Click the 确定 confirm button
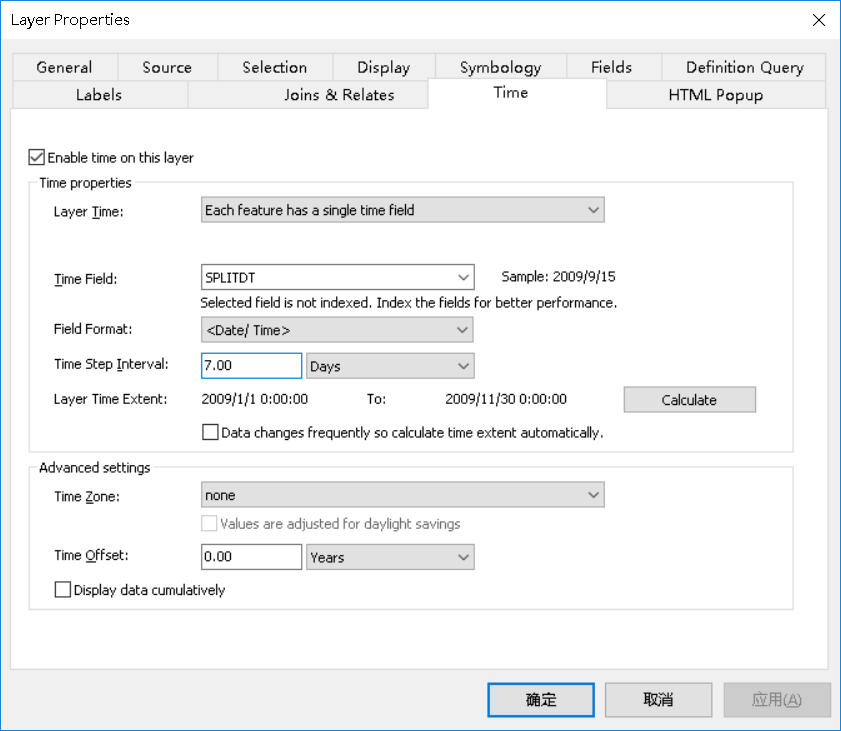 click(540, 699)
